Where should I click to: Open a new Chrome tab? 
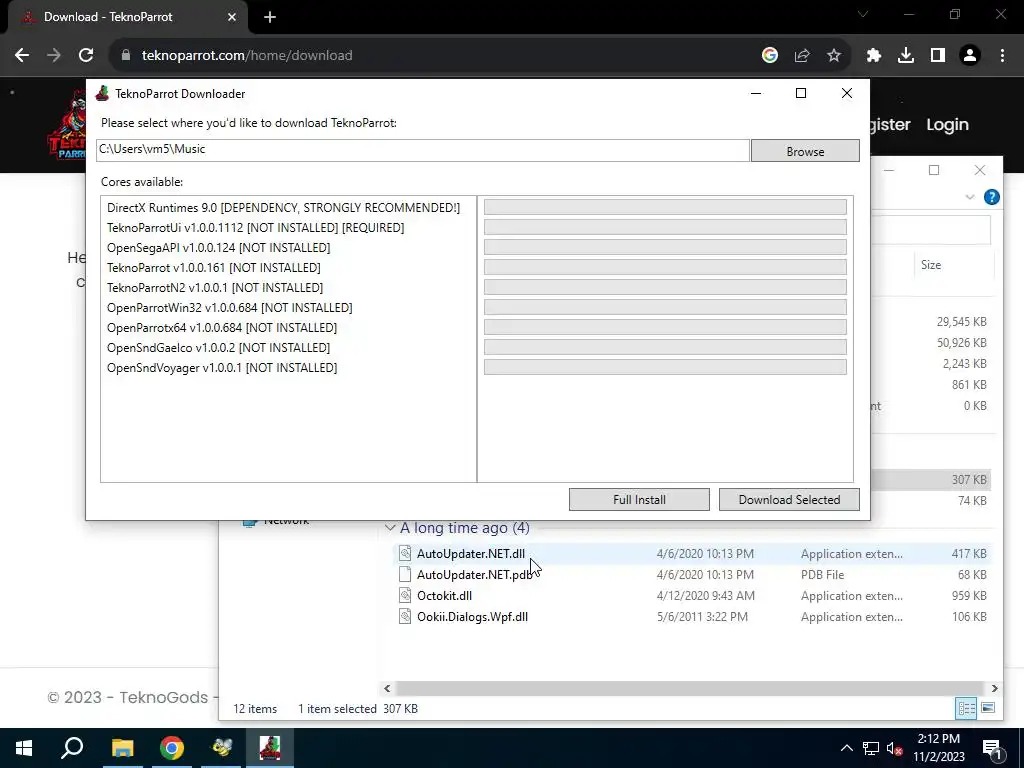pos(270,17)
